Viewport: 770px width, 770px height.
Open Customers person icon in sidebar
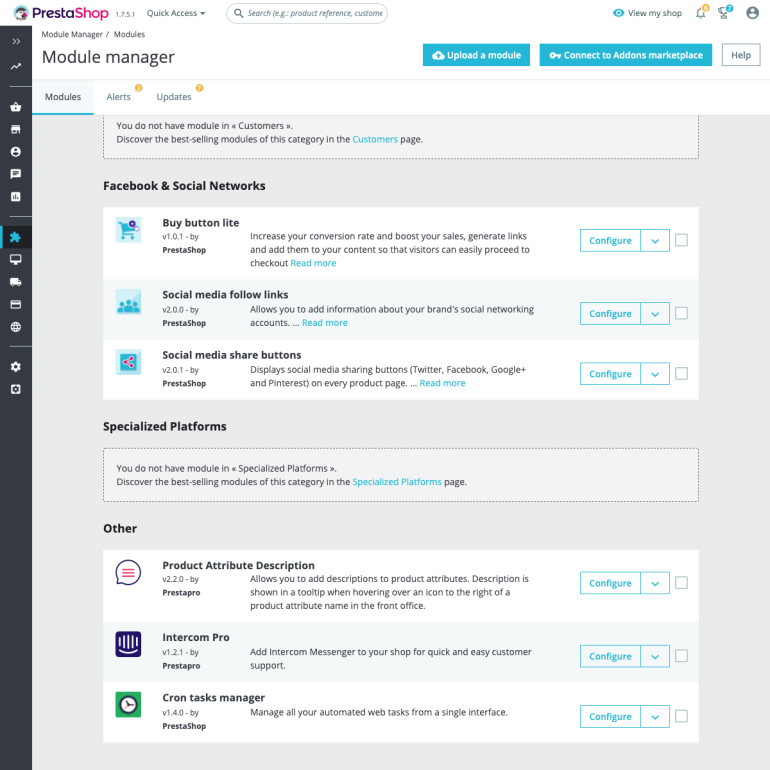(16, 152)
